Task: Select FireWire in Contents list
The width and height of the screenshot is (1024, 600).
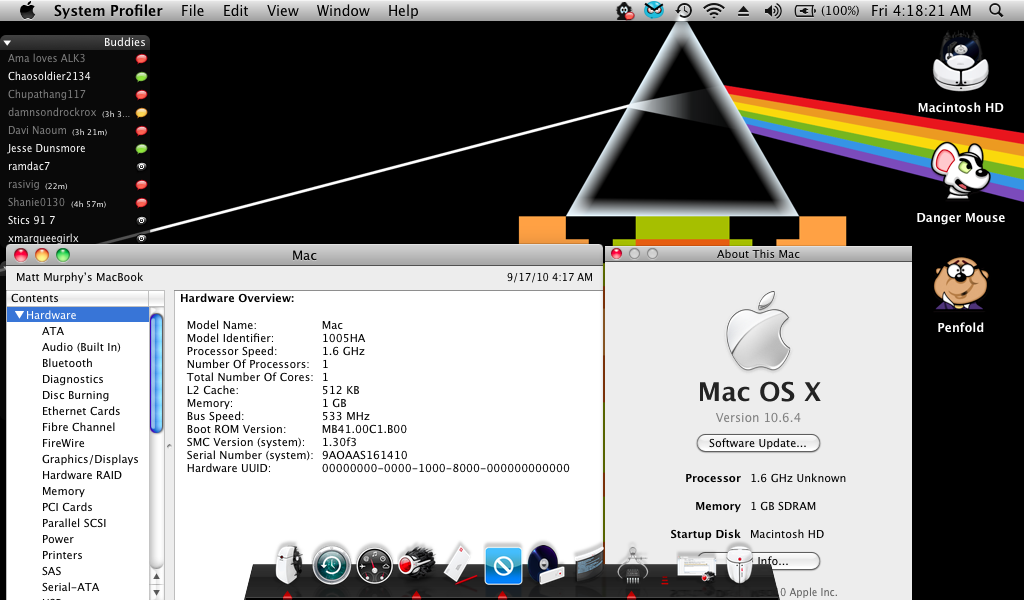Action: (63, 443)
